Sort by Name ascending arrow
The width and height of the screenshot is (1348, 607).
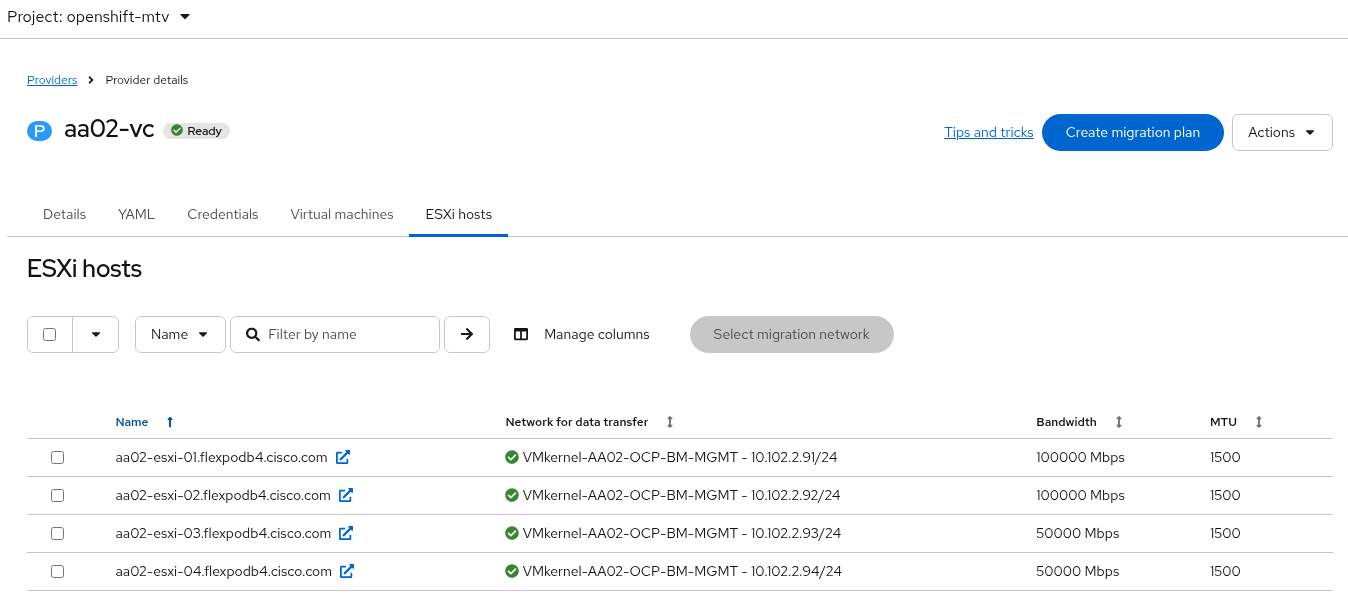pyautogui.click(x=170, y=422)
